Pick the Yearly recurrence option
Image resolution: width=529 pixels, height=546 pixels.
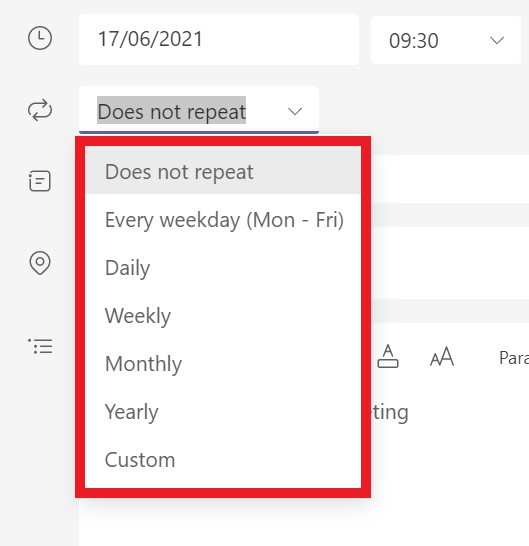(x=223, y=412)
